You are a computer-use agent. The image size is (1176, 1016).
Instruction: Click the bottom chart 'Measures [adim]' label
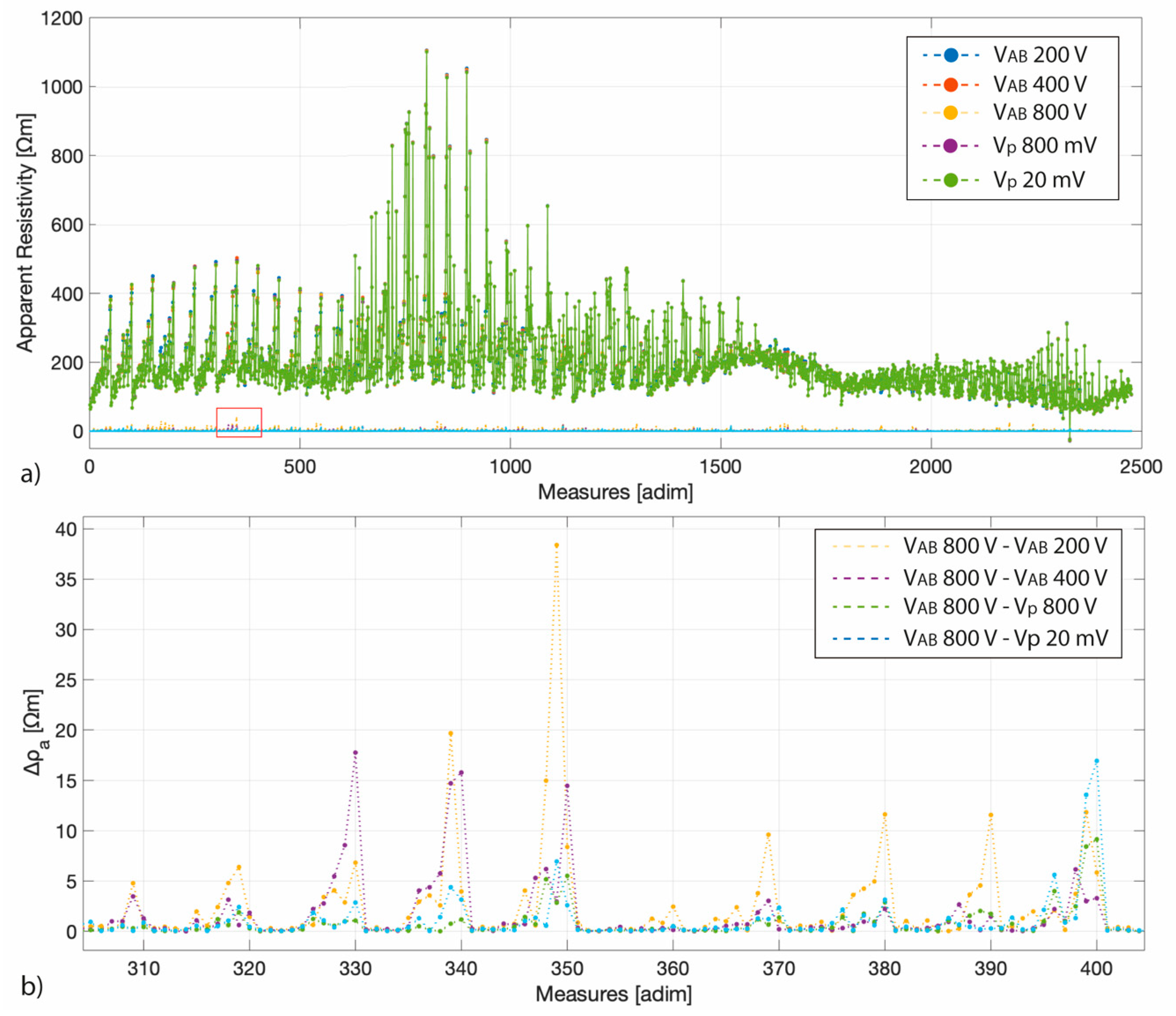pyautogui.click(x=613, y=994)
